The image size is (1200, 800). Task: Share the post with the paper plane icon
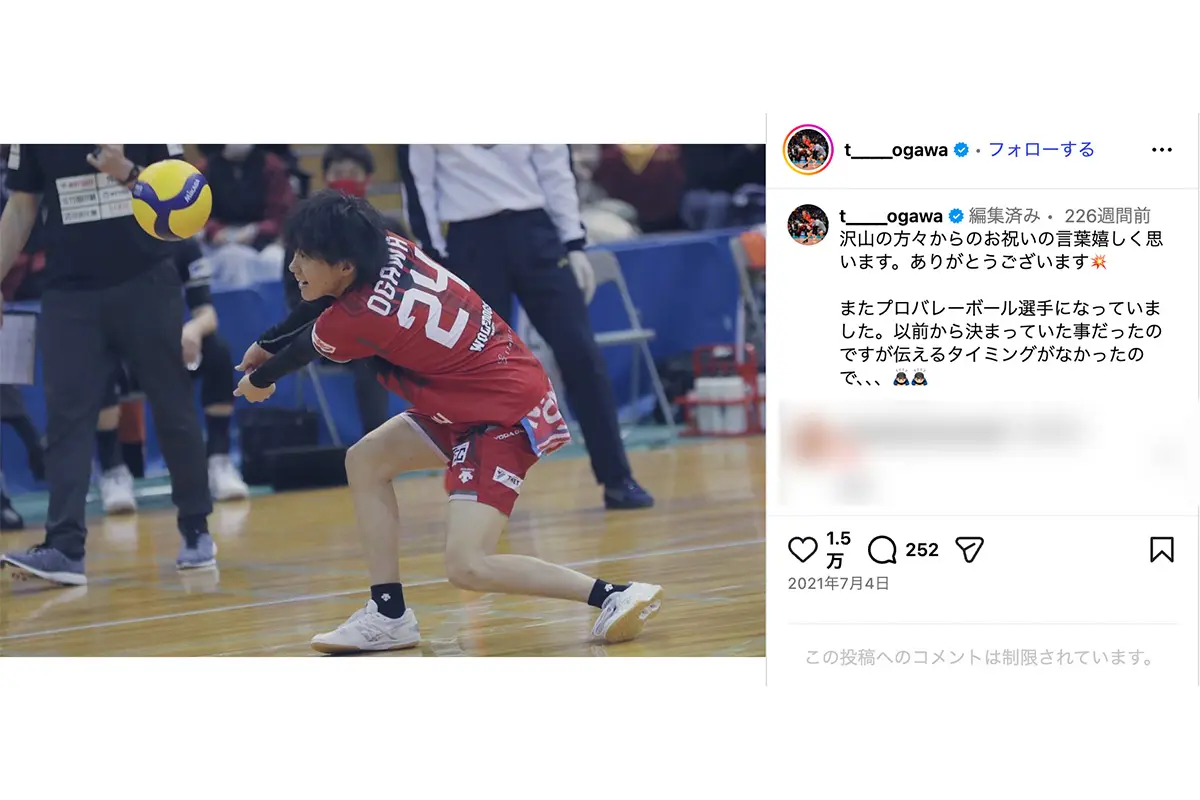[969, 549]
